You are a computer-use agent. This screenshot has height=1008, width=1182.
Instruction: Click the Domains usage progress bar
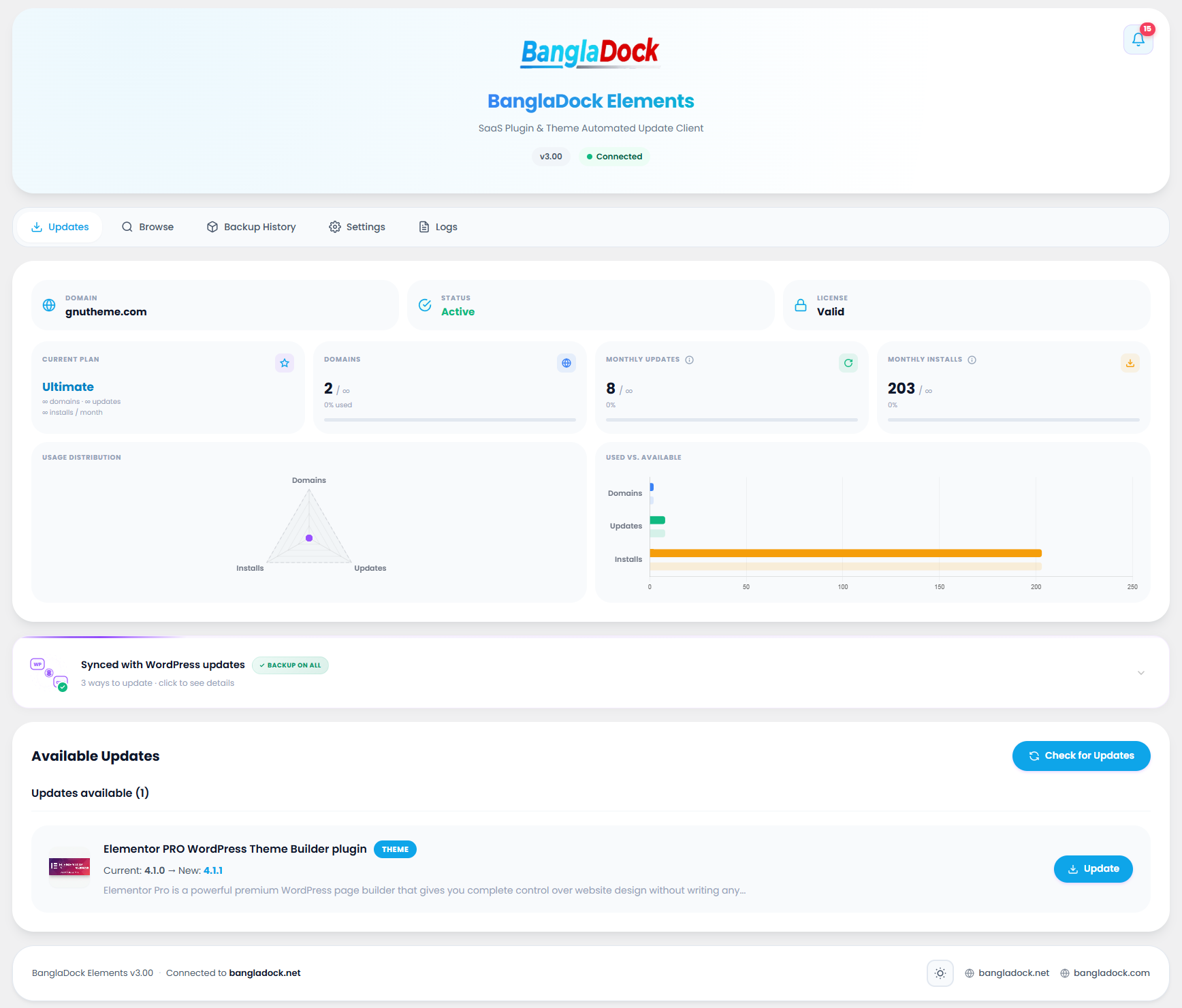pos(450,420)
